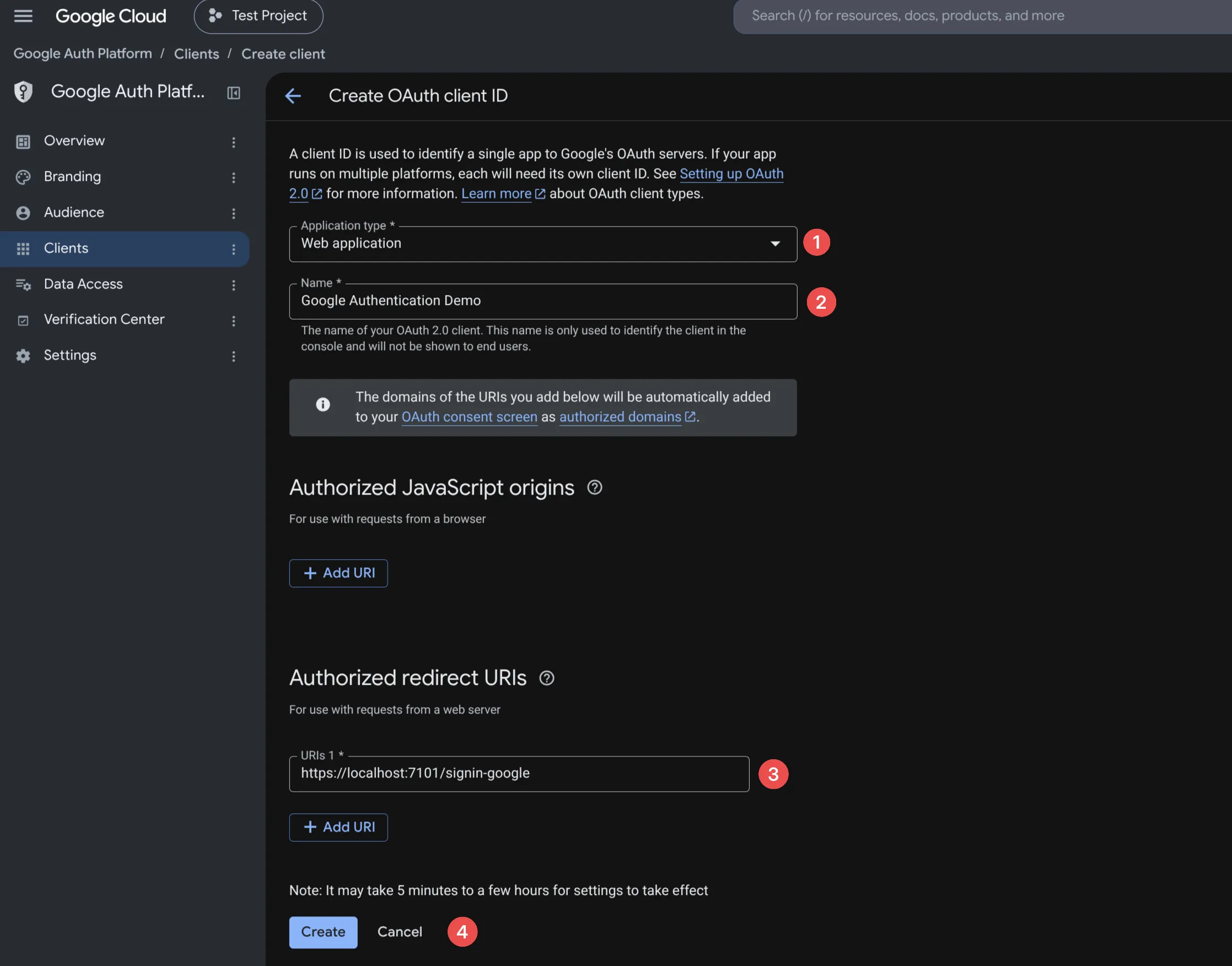The height and width of the screenshot is (966, 1232).
Task: Click the Branding palette icon
Action: (x=23, y=177)
